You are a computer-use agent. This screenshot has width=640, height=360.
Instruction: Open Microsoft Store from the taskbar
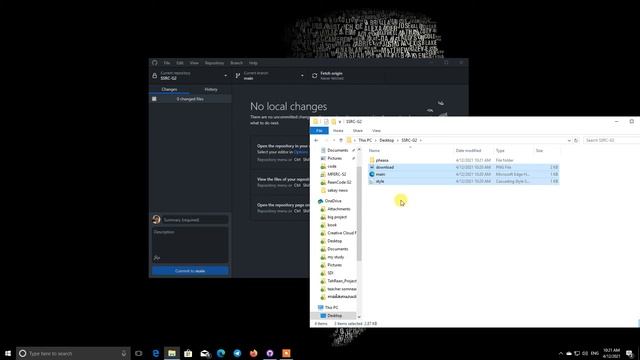point(188,353)
